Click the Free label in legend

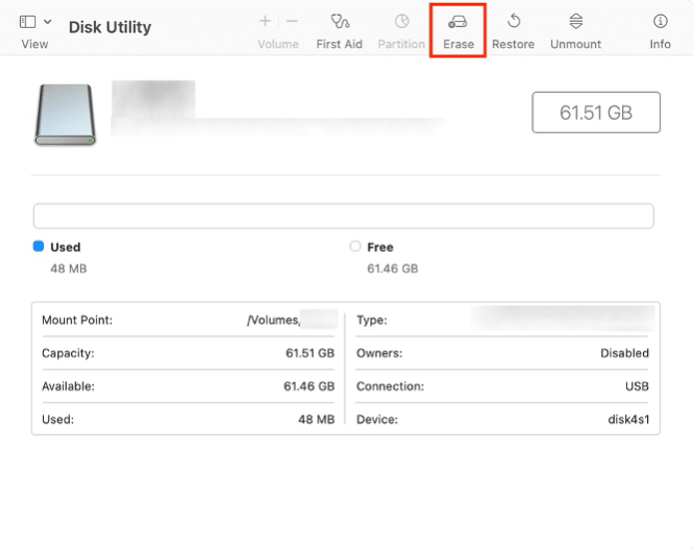[380, 247]
